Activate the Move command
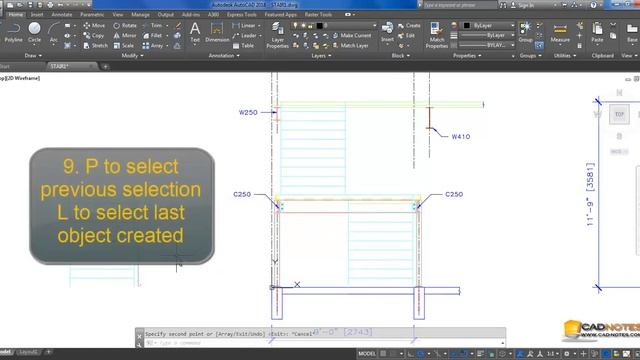 pyautogui.click(x=94, y=25)
